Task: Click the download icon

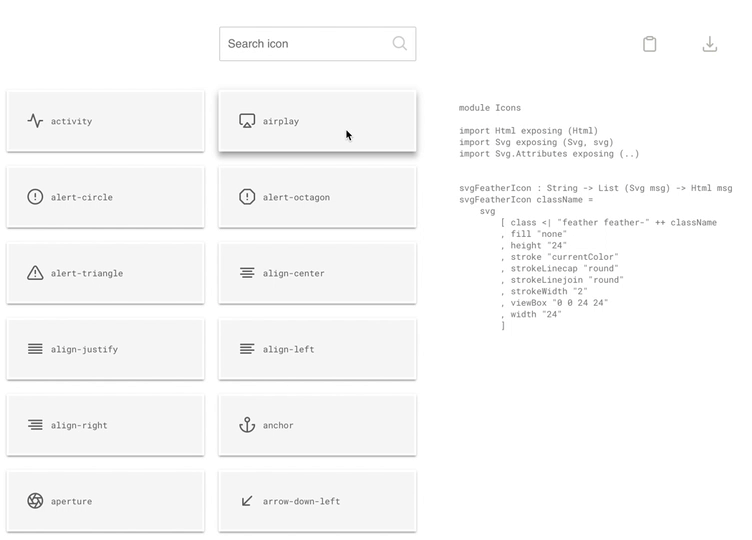Action: 709,44
